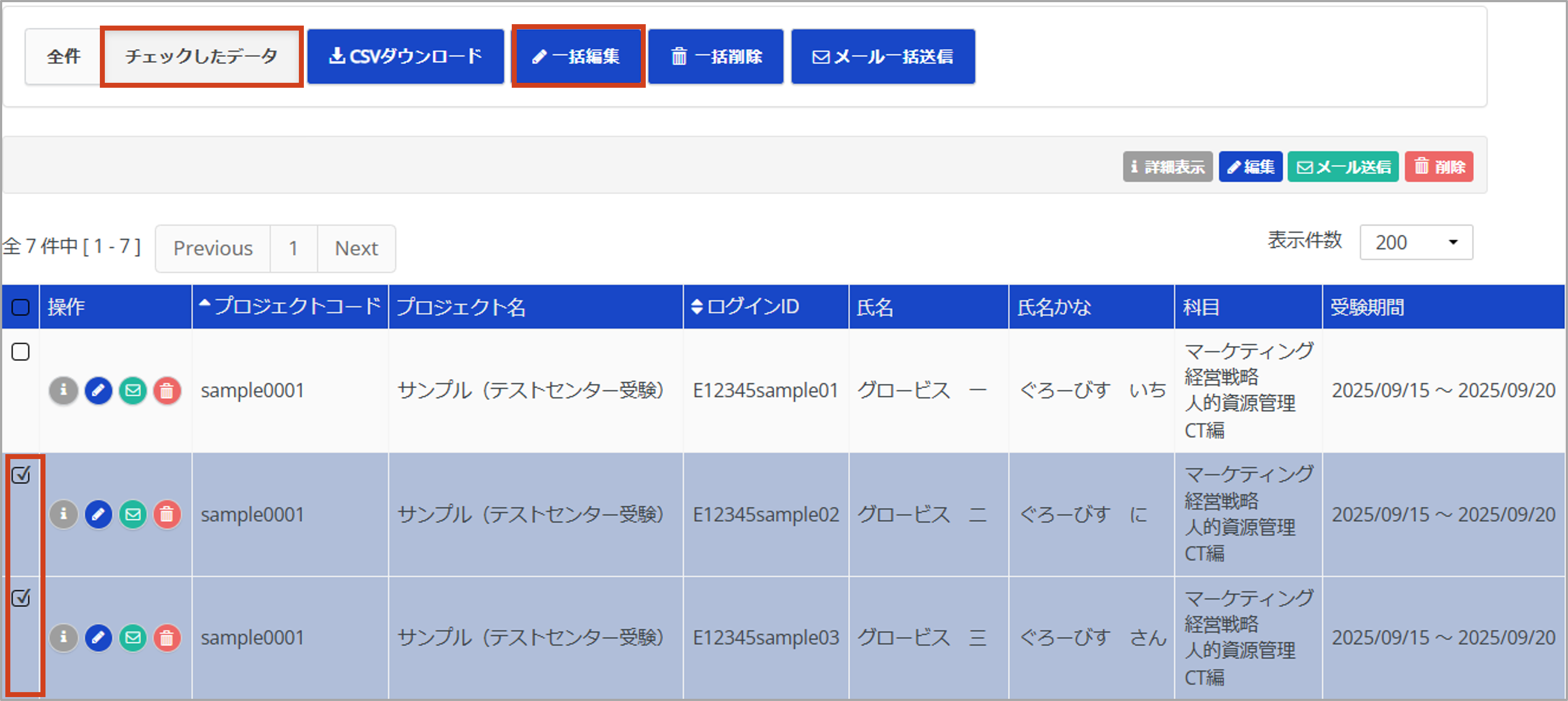Screen dimensions: 1568x701
Task: Click the red 削除 button
Action: [1439, 167]
